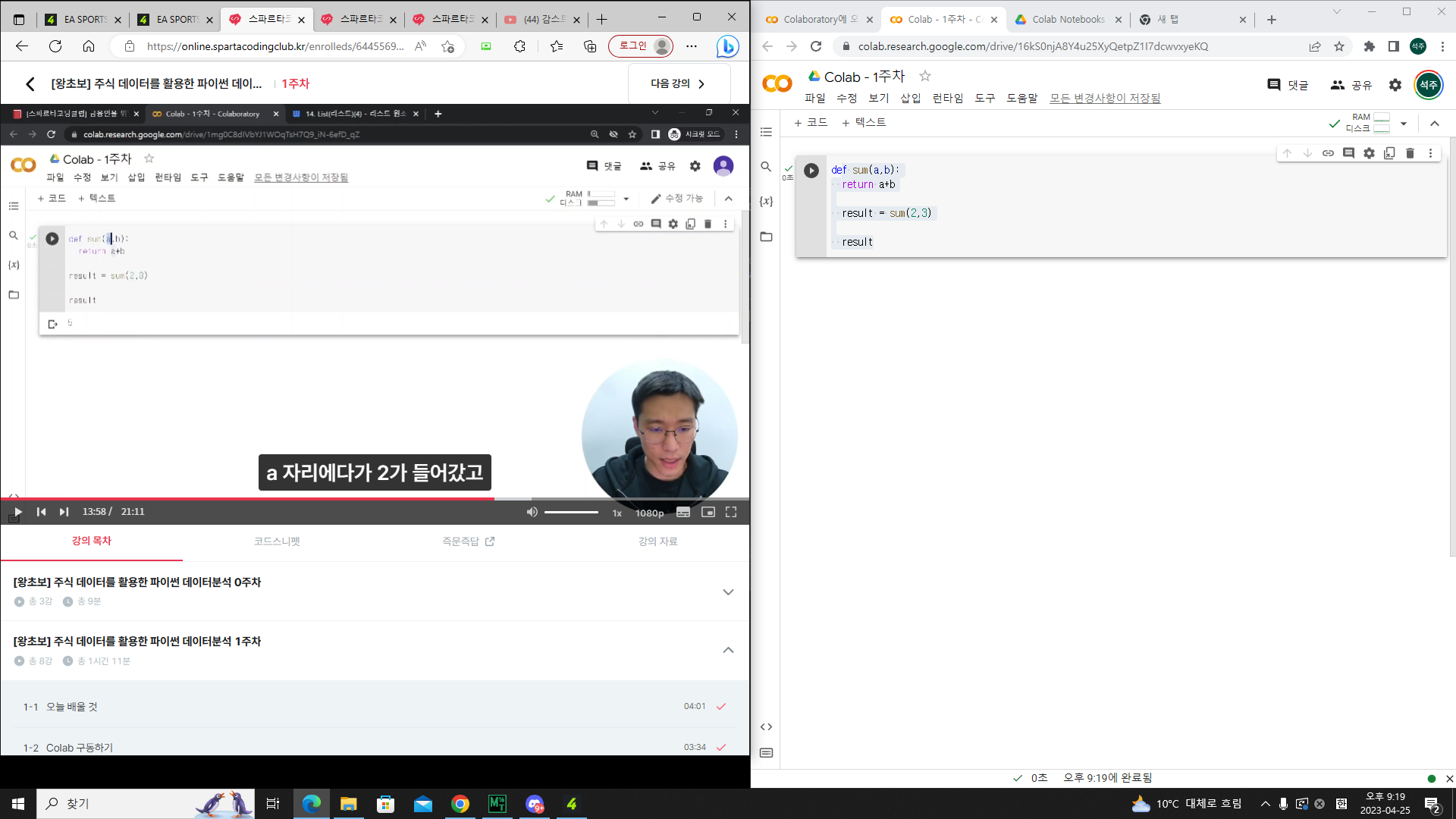Open RAM disk dropdown arrow in right Colab
The height and width of the screenshot is (819, 1456).
coord(1404,124)
